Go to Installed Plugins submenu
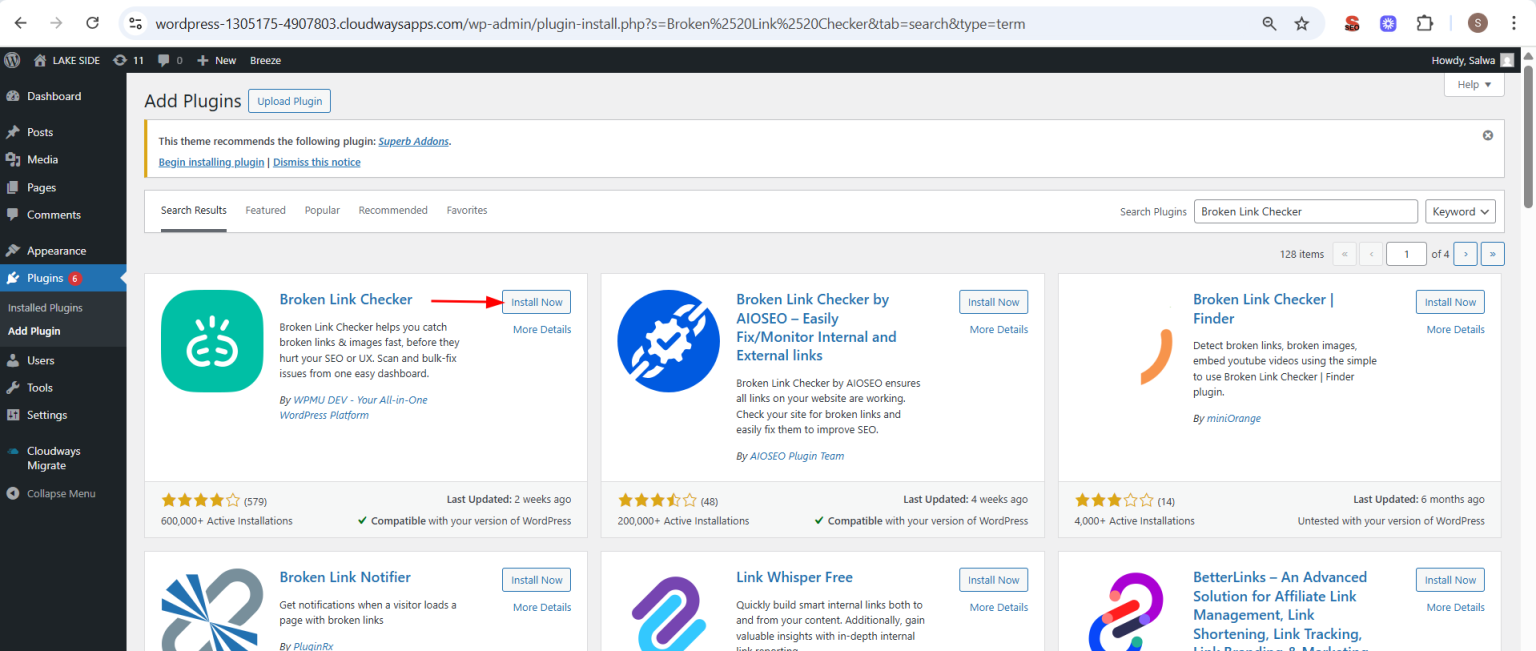Screen dimensions: 1536x651 click(x=45, y=308)
